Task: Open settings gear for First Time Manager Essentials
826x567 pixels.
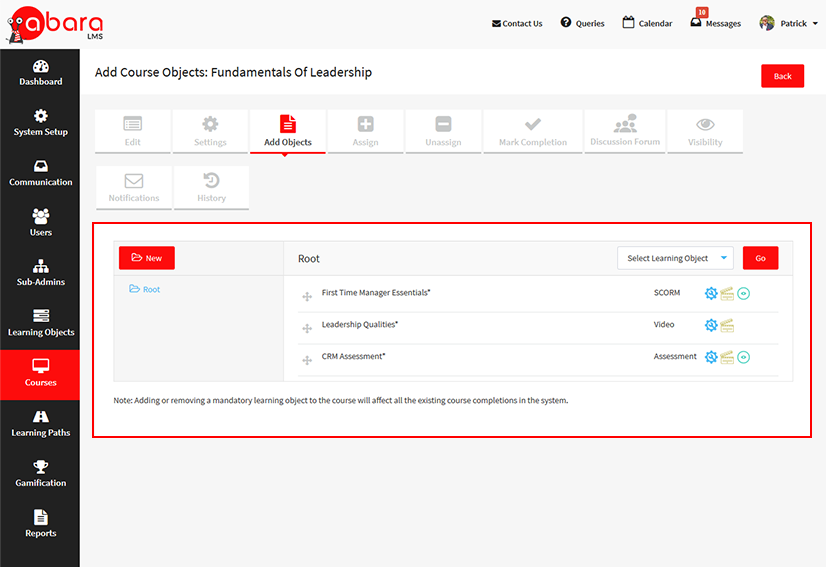Action: click(711, 294)
